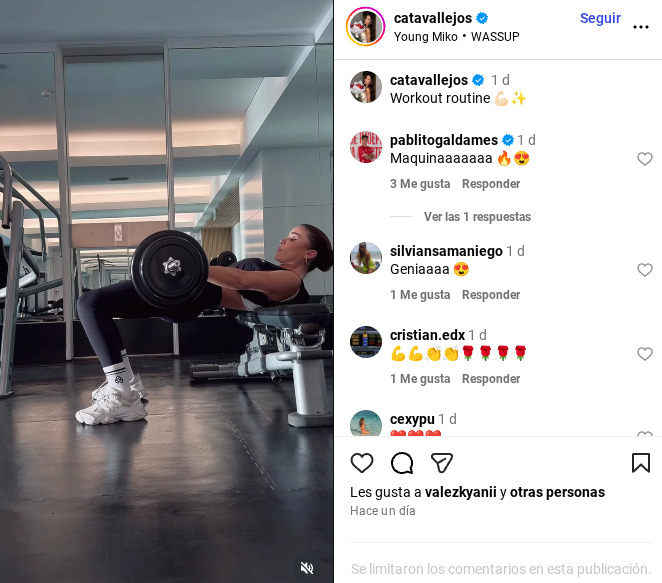Viewport: 662px width, 583px height.
Task: Click the Seguir follow button
Action: 600,18
